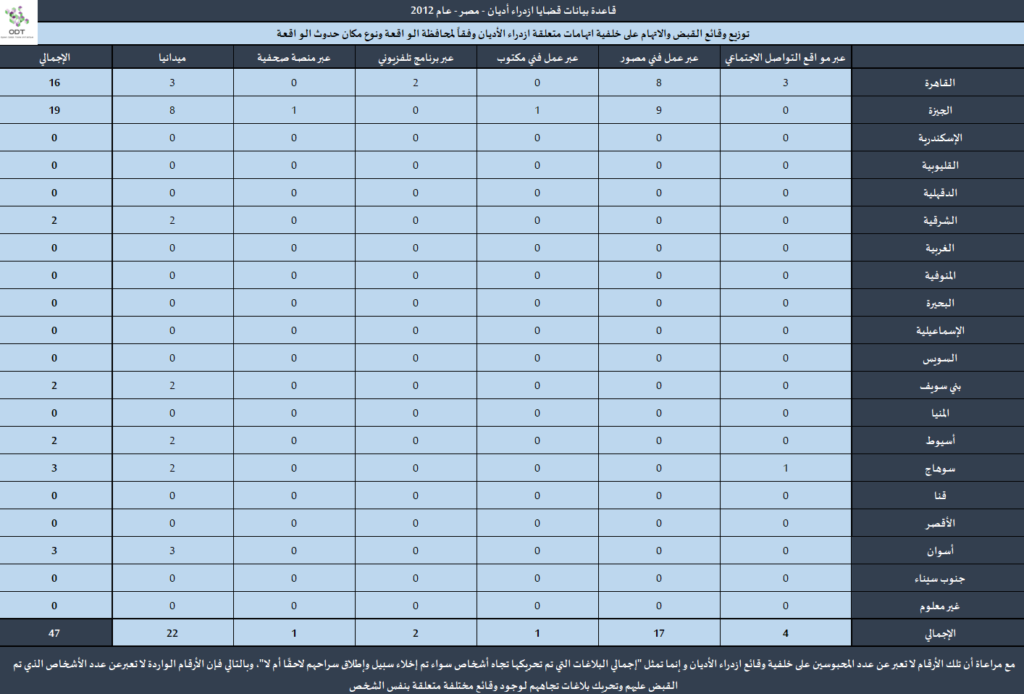Click the total cell '16' in القاهرة row
The width and height of the screenshot is (1024, 694).
(x=54, y=83)
